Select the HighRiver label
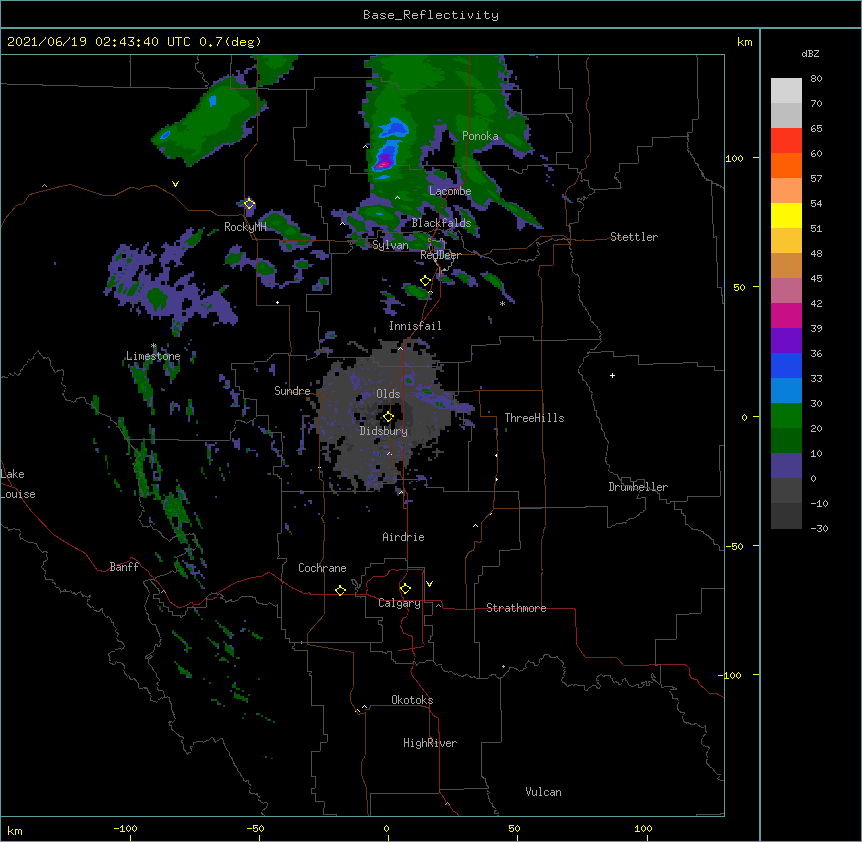This screenshot has width=862, height=842. [x=430, y=743]
